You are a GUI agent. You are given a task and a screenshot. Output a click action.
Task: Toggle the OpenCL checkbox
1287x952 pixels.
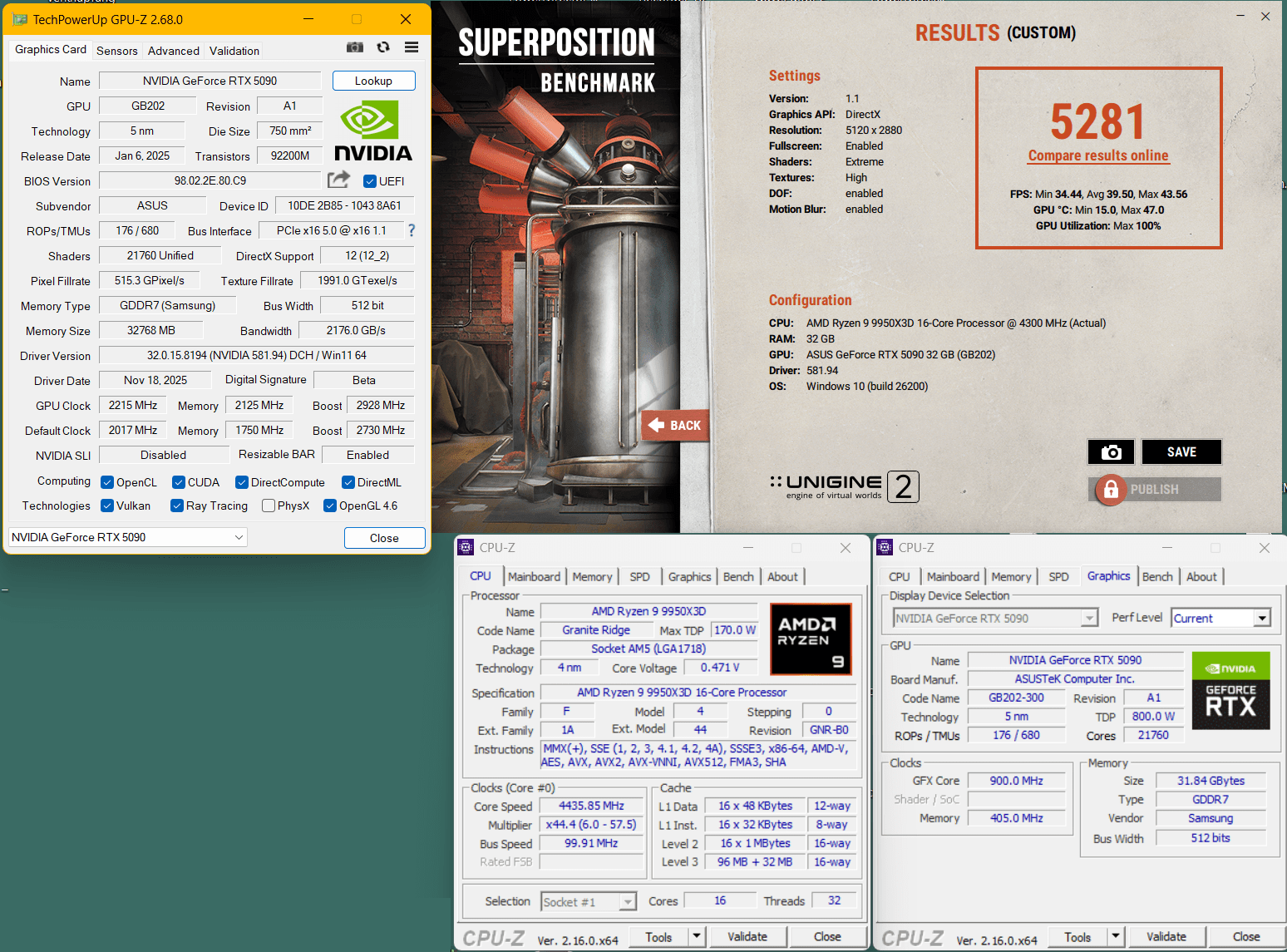pyautogui.click(x=107, y=482)
